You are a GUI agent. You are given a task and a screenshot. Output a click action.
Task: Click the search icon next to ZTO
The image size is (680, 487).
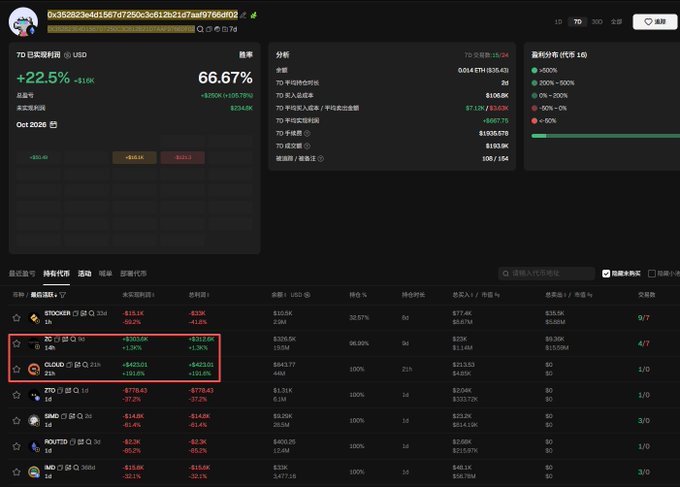pyautogui.click(x=76, y=390)
